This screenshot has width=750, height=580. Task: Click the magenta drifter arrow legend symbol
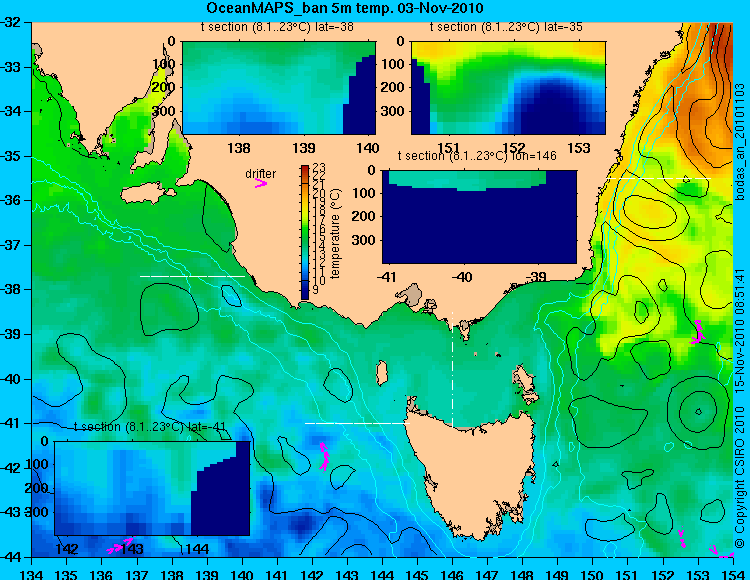coord(261,183)
